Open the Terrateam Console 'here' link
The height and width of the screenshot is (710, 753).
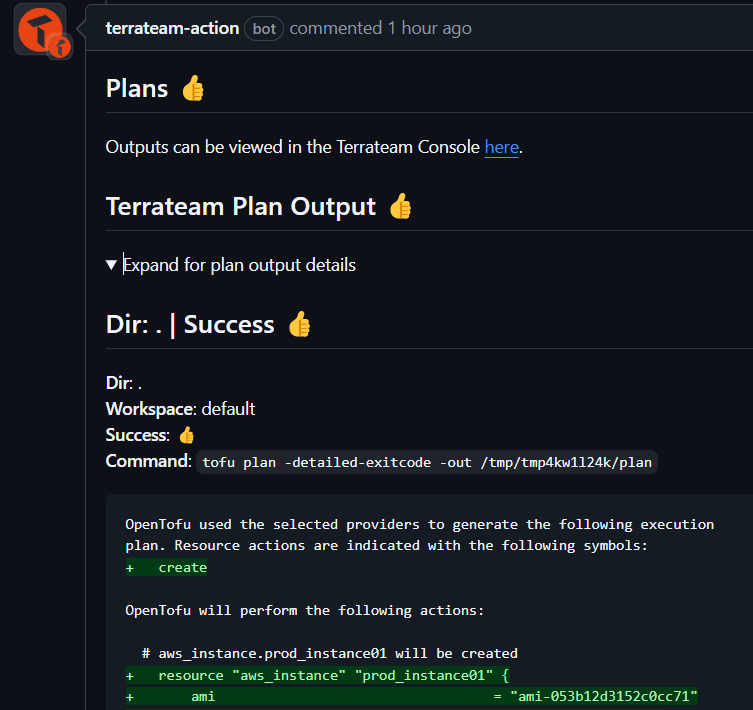(501, 147)
